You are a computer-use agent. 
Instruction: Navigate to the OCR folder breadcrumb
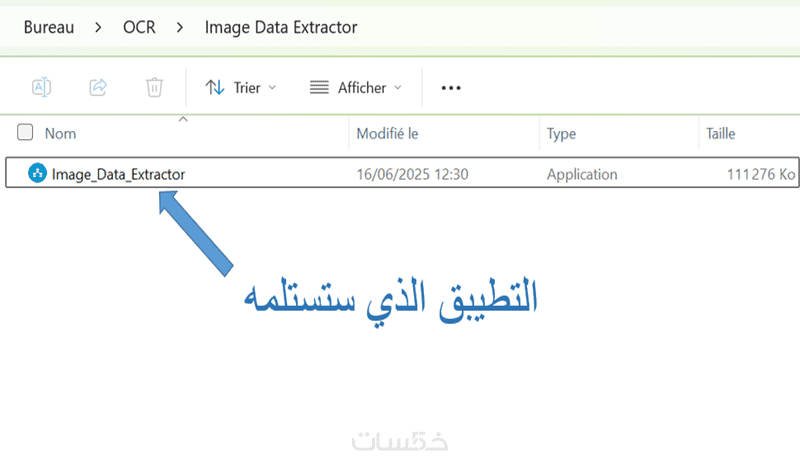pyautogui.click(x=138, y=28)
